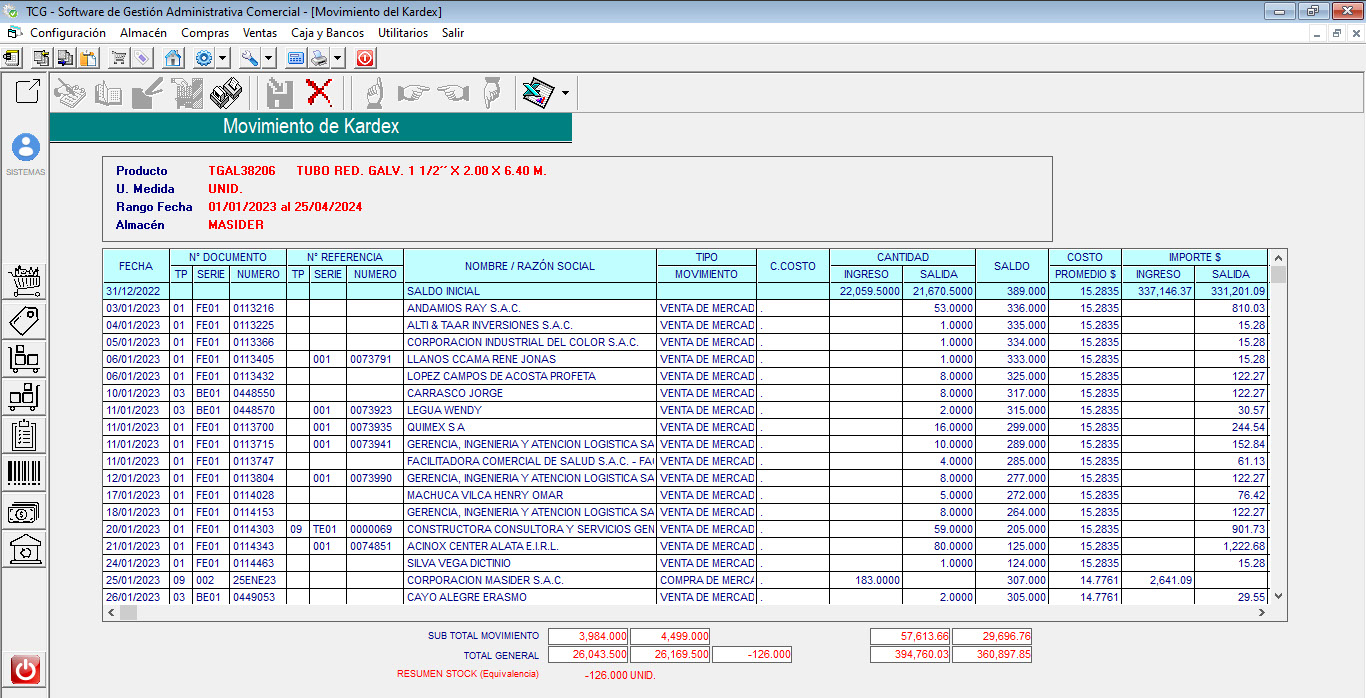This screenshot has height=698, width=1366.
Task: Click the red X cancel icon
Action: point(319,93)
